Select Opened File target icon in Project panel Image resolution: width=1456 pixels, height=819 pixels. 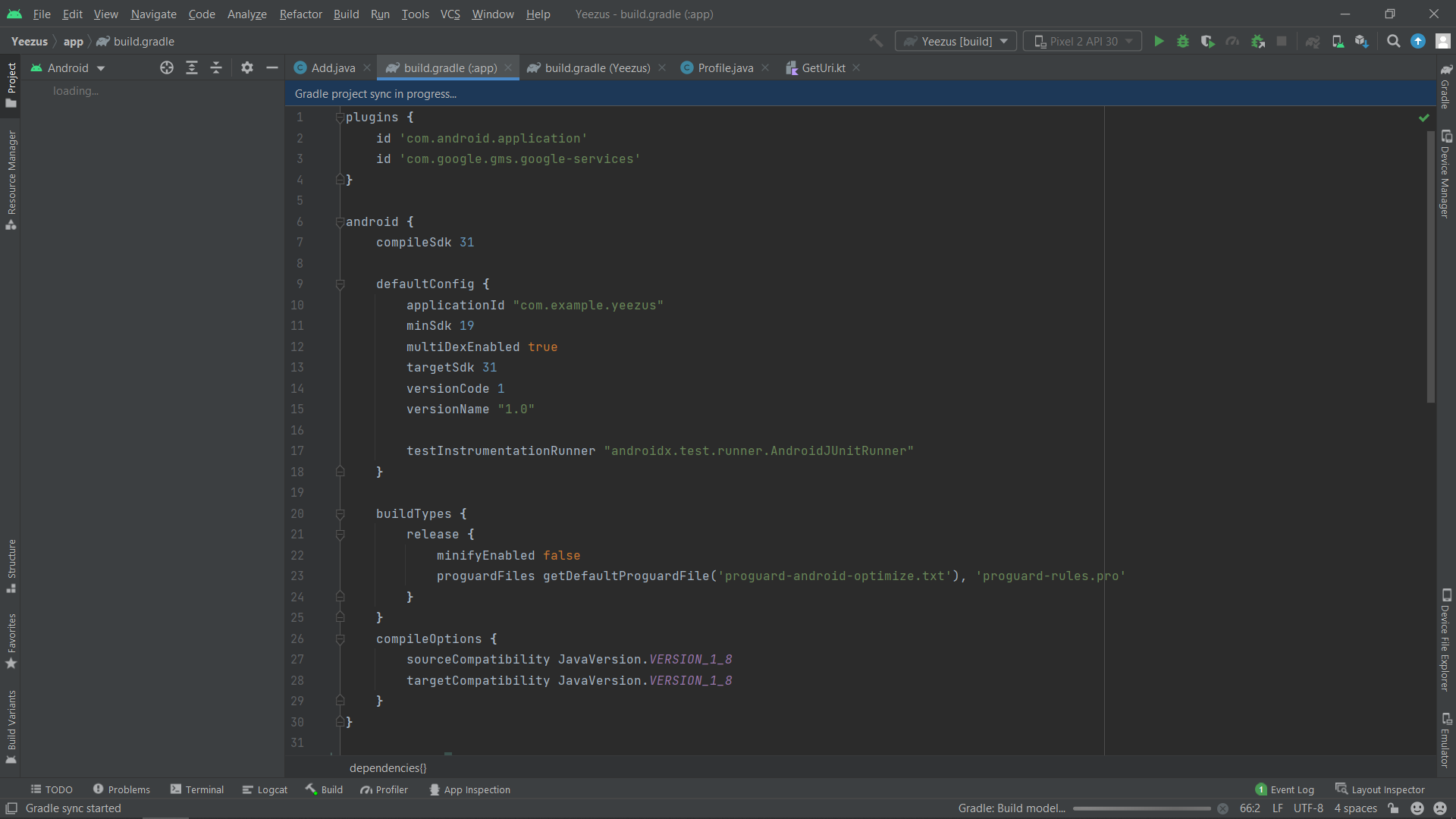166,67
